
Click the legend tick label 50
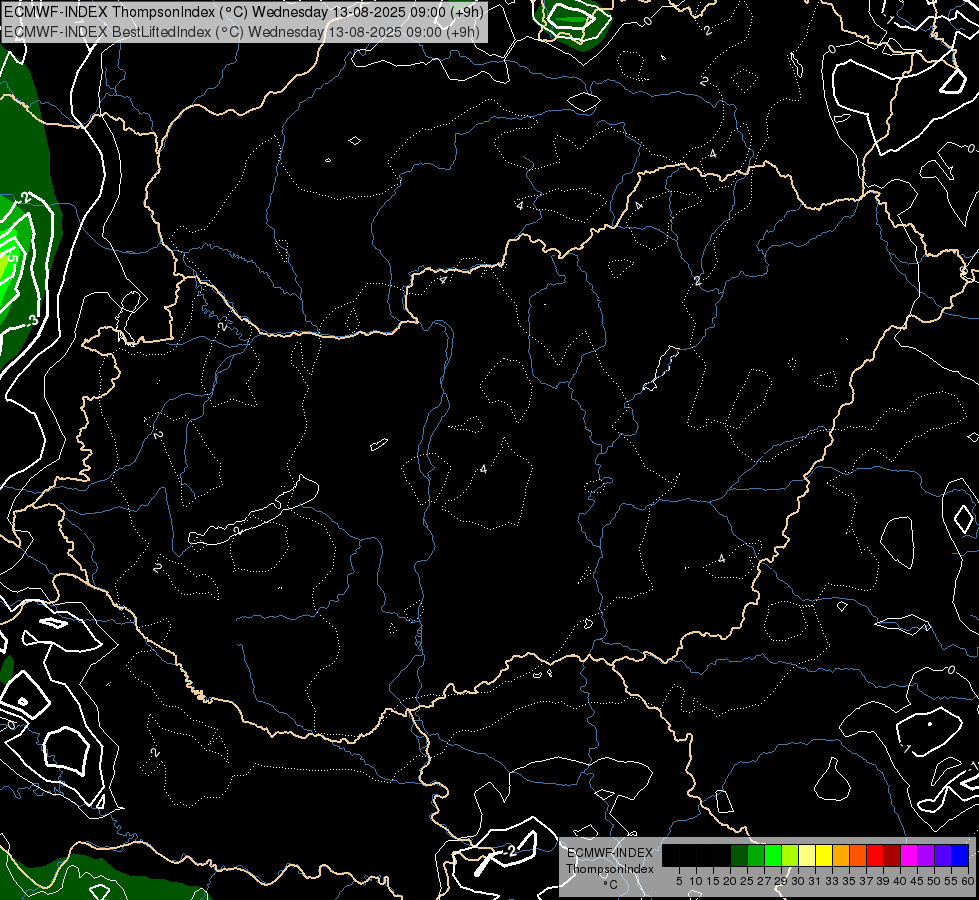(935, 881)
